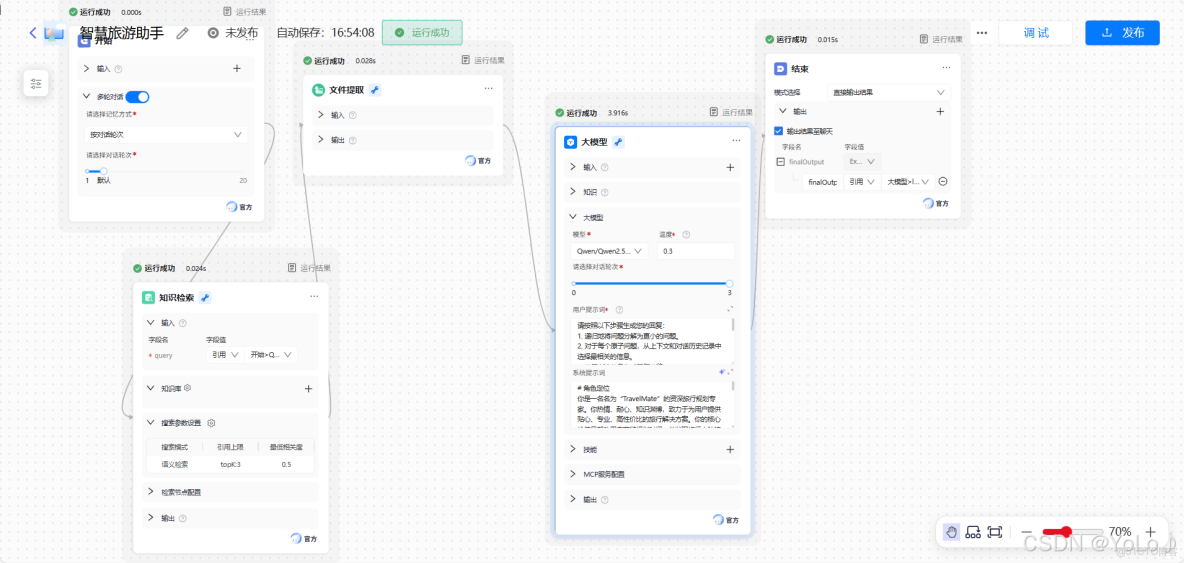Image resolution: width=1184 pixels, height=563 pixels.
Task: View 运行结果 of the 结束 node
Action: tap(941, 39)
